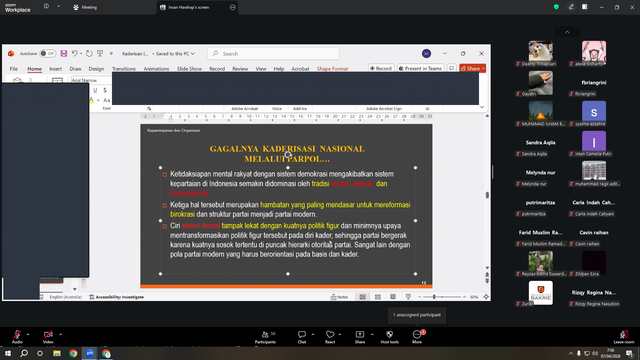Open Change Case Aa menu
Image resolution: width=640 pixels, height=360 pixels.
[x=107, y=100]
